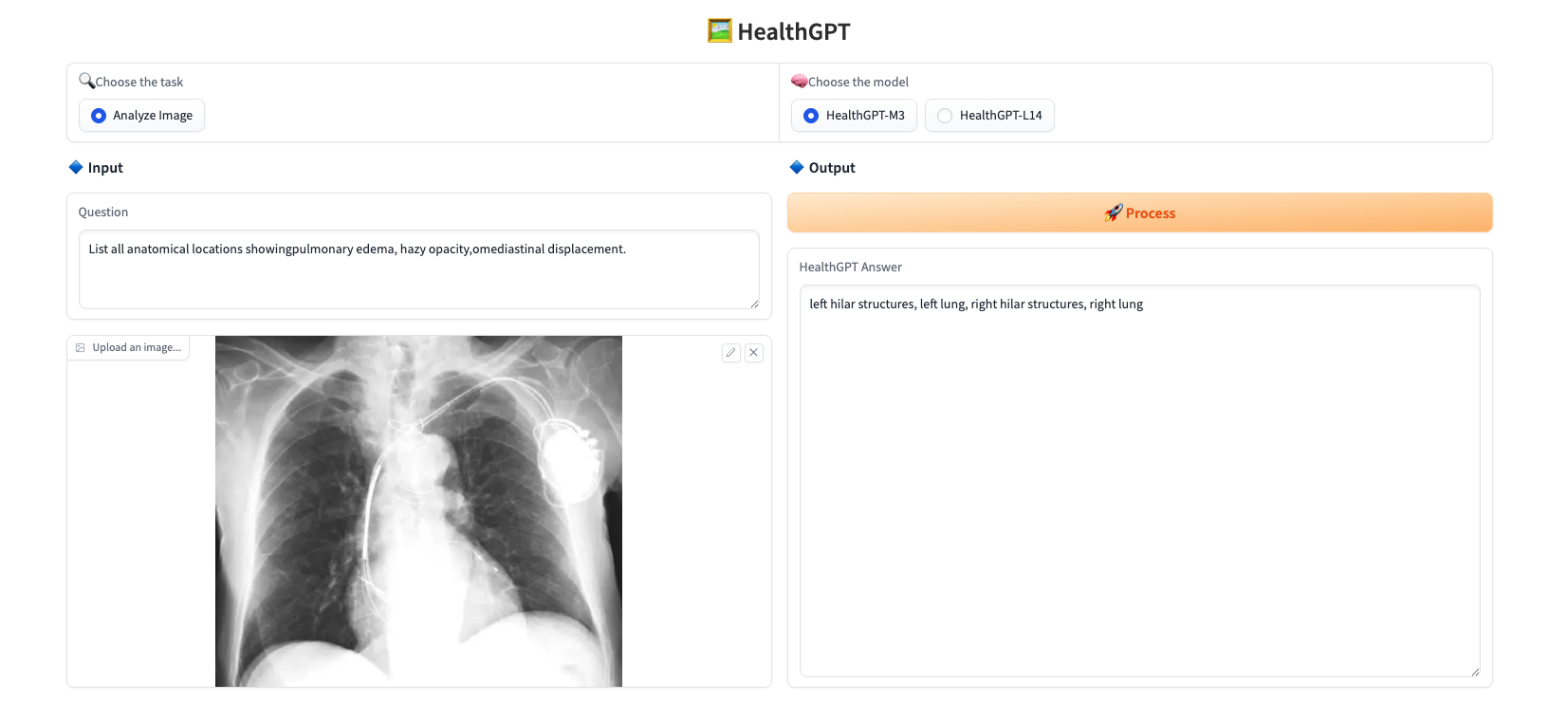Screen dimensions: 1568x702
Task: Click the magnifier icon beside Choose the task
Action: tap(86, 81)
